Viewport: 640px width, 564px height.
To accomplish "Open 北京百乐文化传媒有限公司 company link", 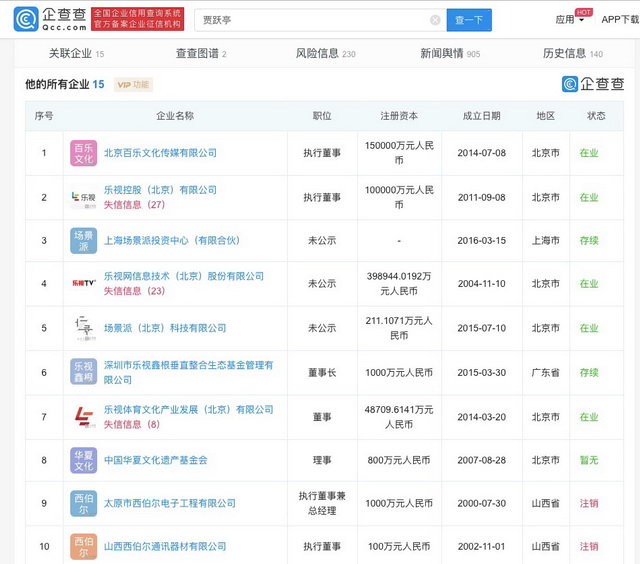I will 160,153.
